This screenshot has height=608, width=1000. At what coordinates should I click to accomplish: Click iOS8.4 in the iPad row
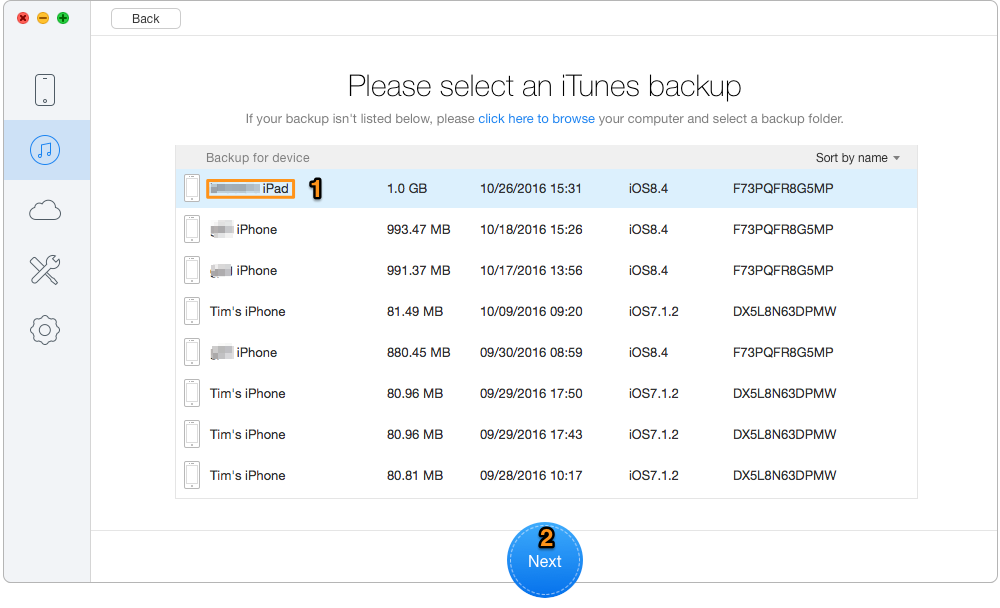(x=648, y=189)
